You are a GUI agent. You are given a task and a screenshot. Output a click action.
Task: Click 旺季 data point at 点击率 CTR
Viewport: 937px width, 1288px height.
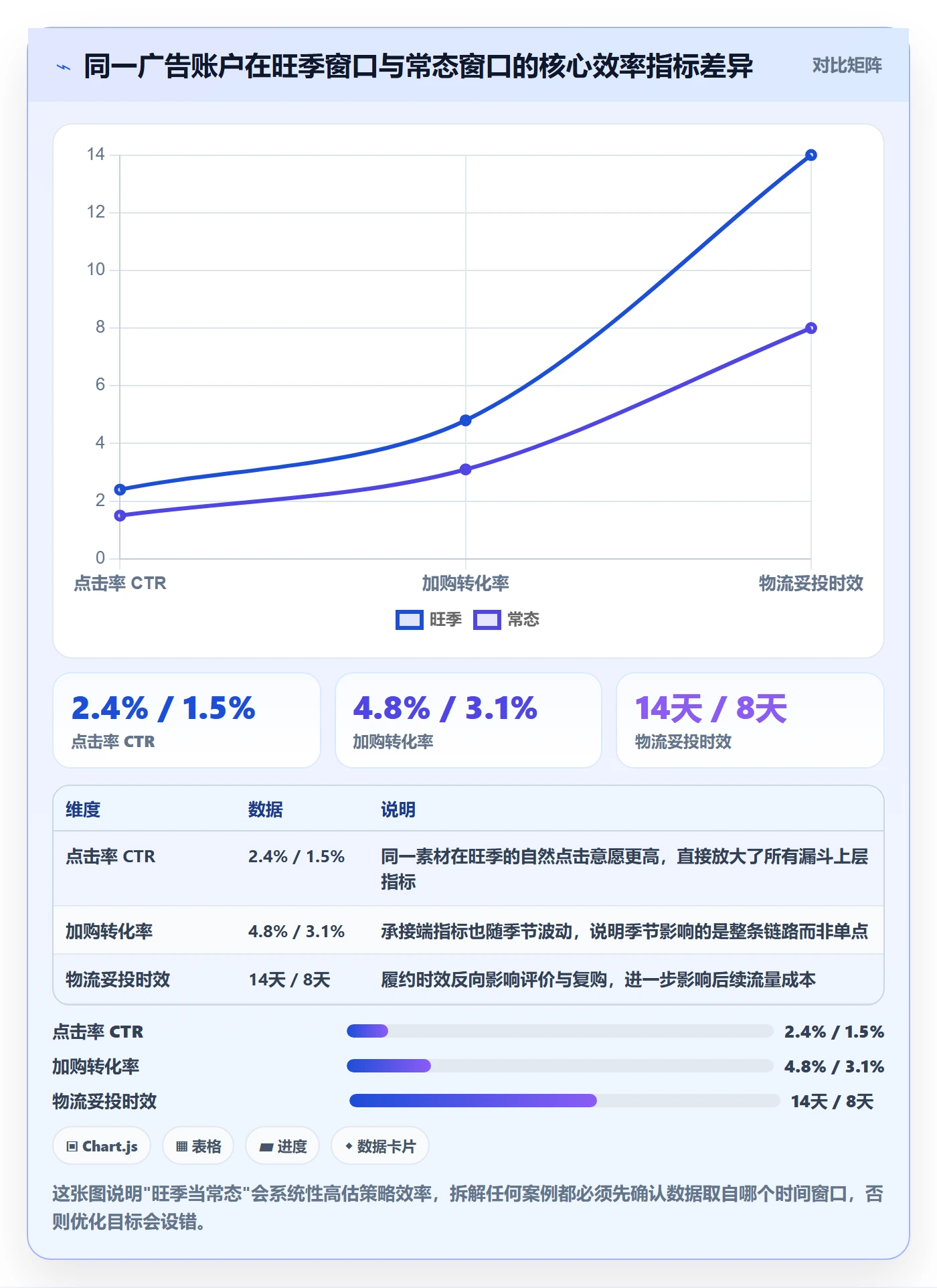coord(120,489)
